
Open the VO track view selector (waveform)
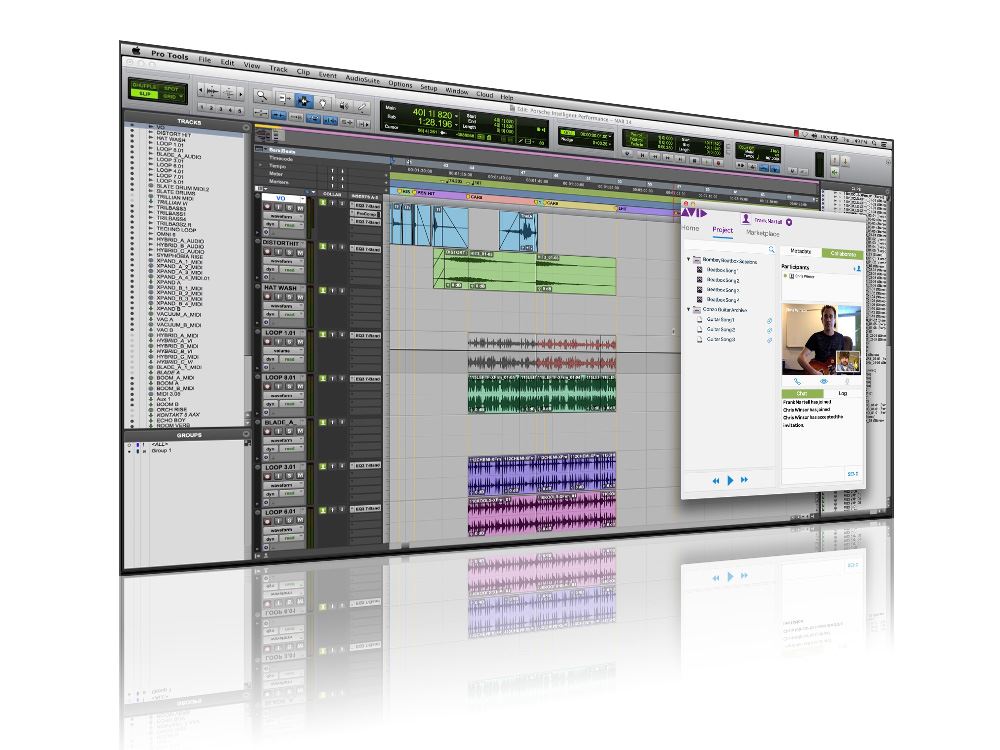click(x=283, y=217)
